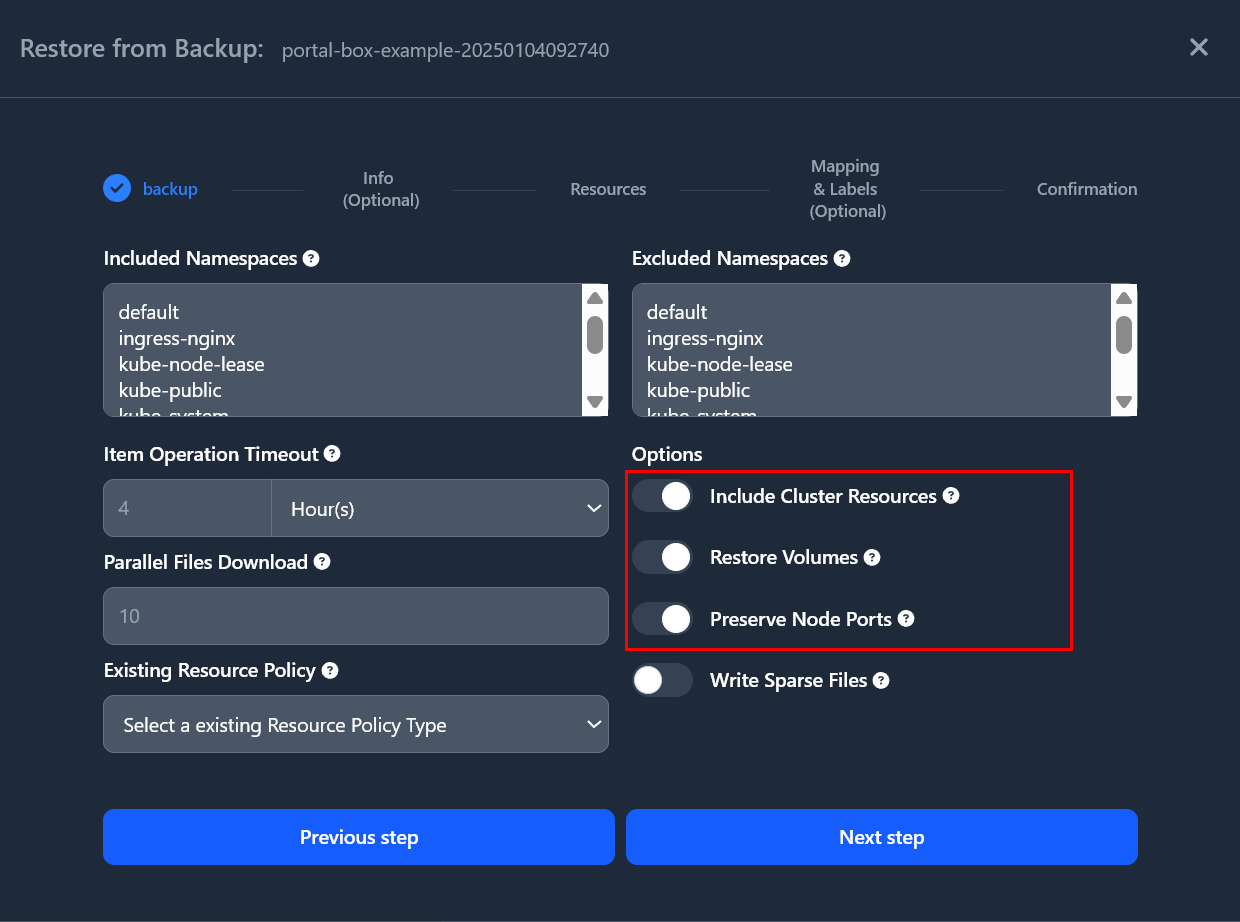
Task: Go to the Resources wizard step
Action: coord(608,189)
